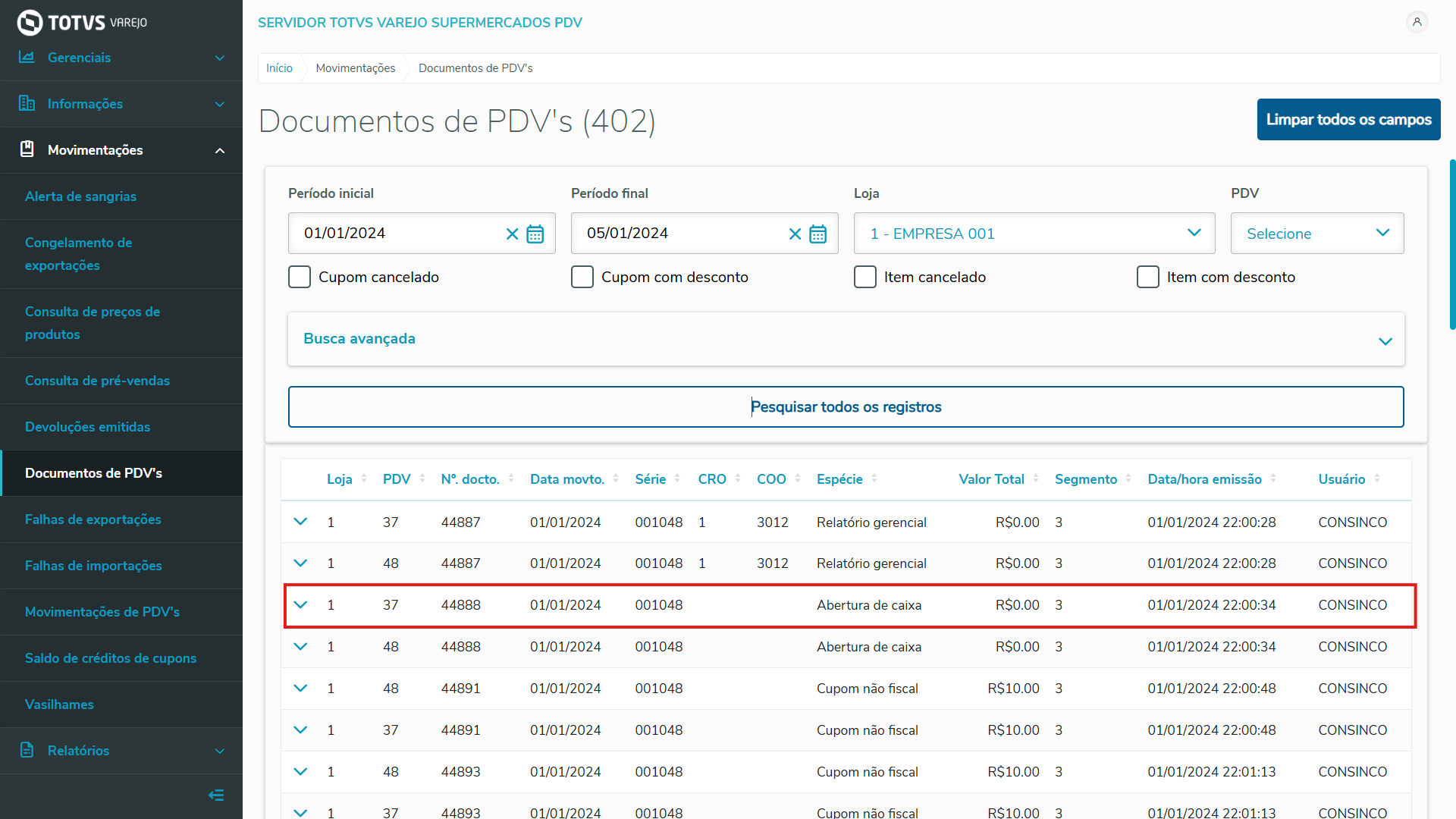The image size is (1456, 819).
Task: Open calendar picker for Período final
Action: 817,234
